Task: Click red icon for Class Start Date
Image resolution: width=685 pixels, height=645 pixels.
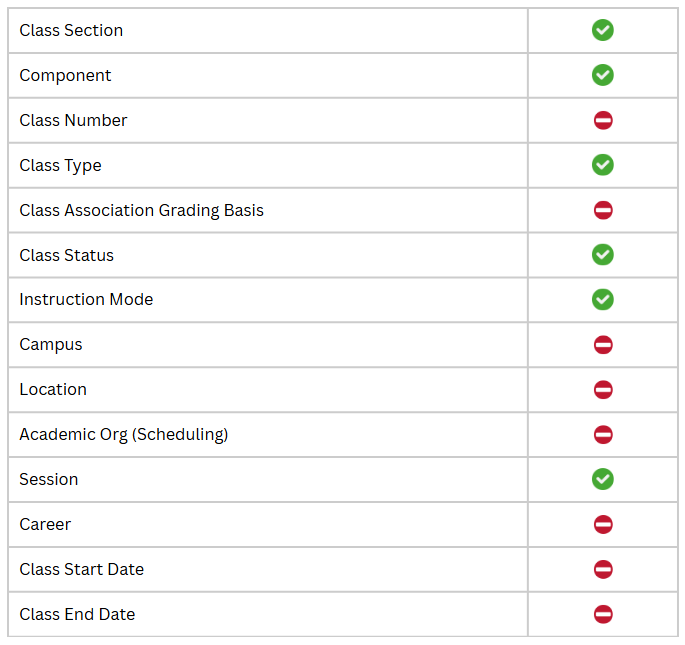Action: pyautogui.click(x=603, y=569)
